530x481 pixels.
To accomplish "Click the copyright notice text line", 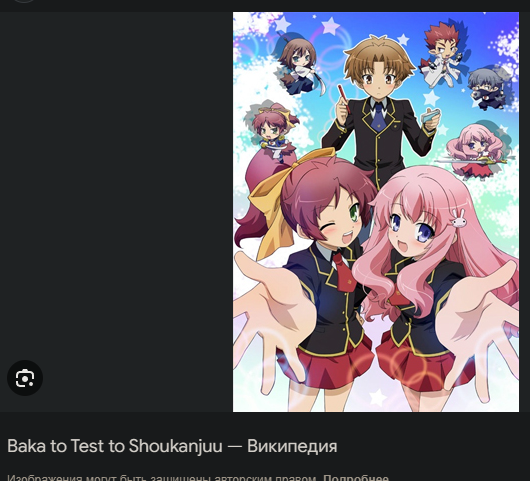I will coord(198,478).
